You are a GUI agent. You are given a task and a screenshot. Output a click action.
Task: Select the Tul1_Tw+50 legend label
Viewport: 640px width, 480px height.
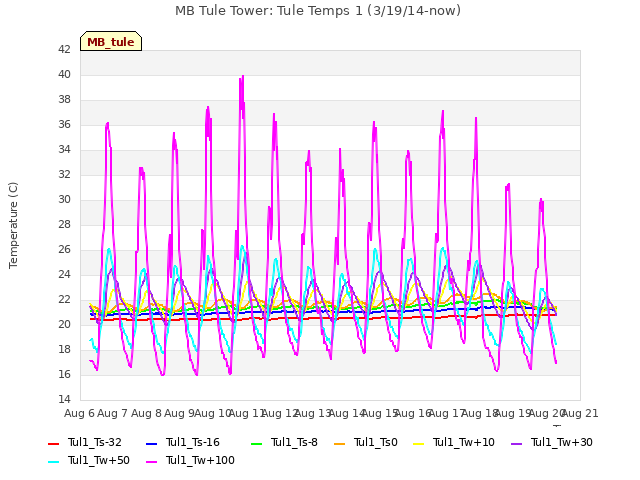pos(99,460)
